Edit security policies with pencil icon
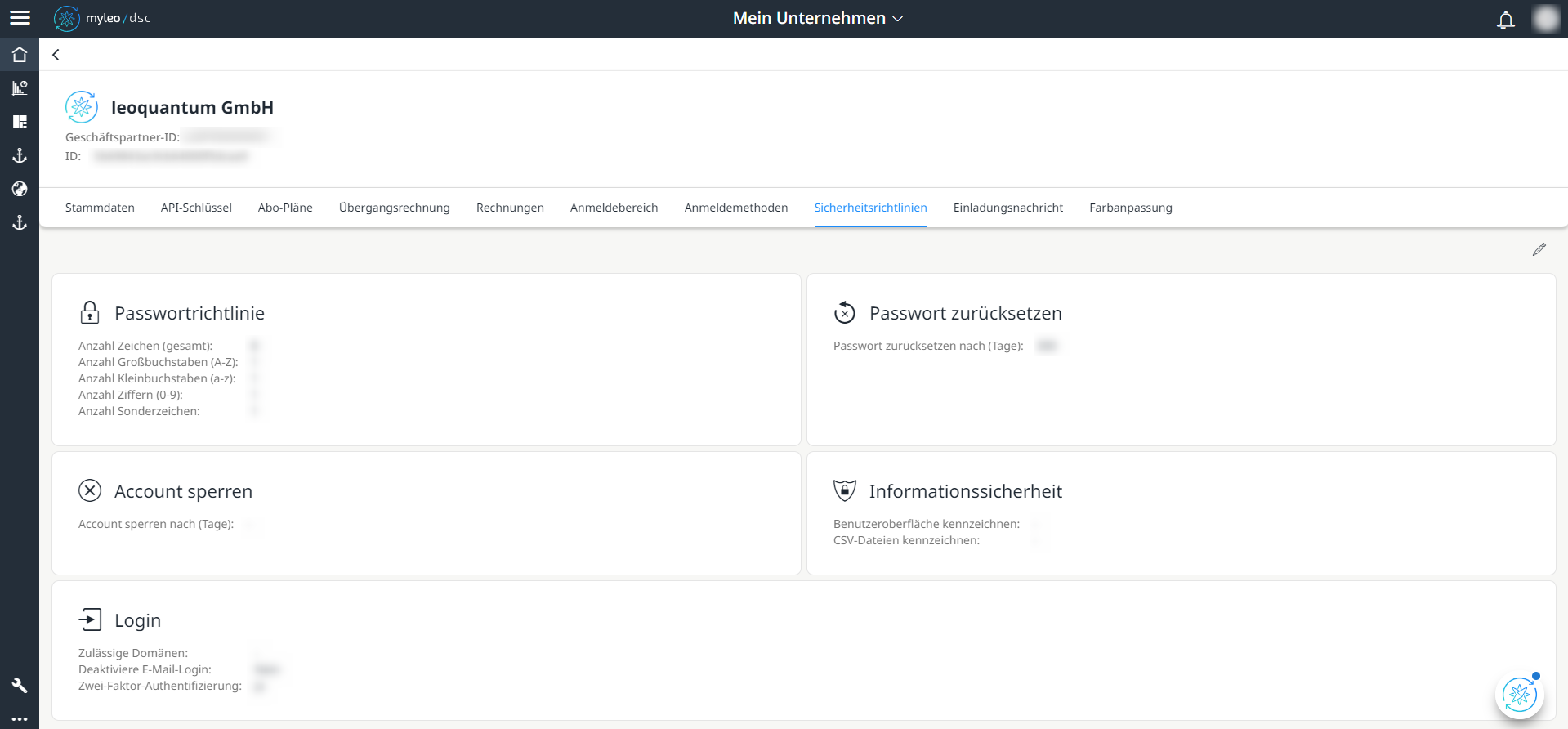The width and height of the screenshot is (1568, 729). coord(1539,249)
